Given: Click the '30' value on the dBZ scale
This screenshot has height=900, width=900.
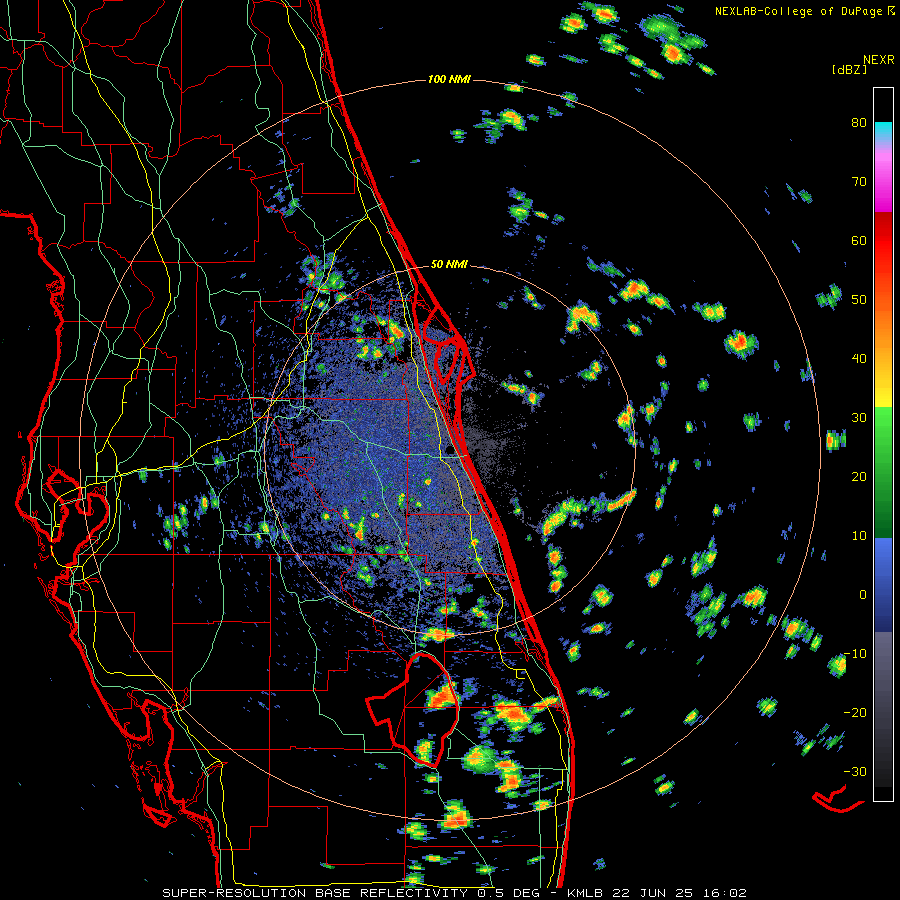Looking at the screenshot, I should 859,418.
